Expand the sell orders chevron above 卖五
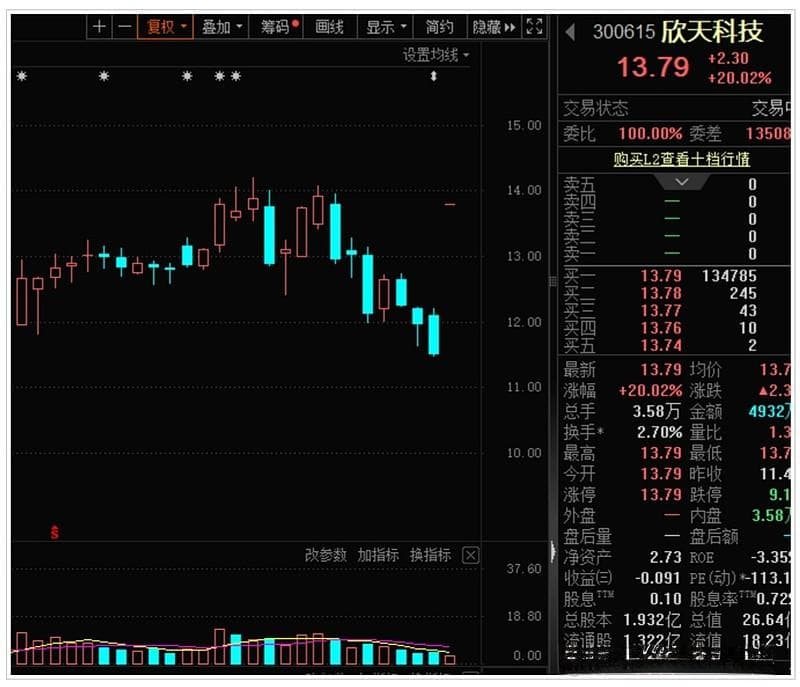Viewport: 800px width, 687px height. [682, 182]
